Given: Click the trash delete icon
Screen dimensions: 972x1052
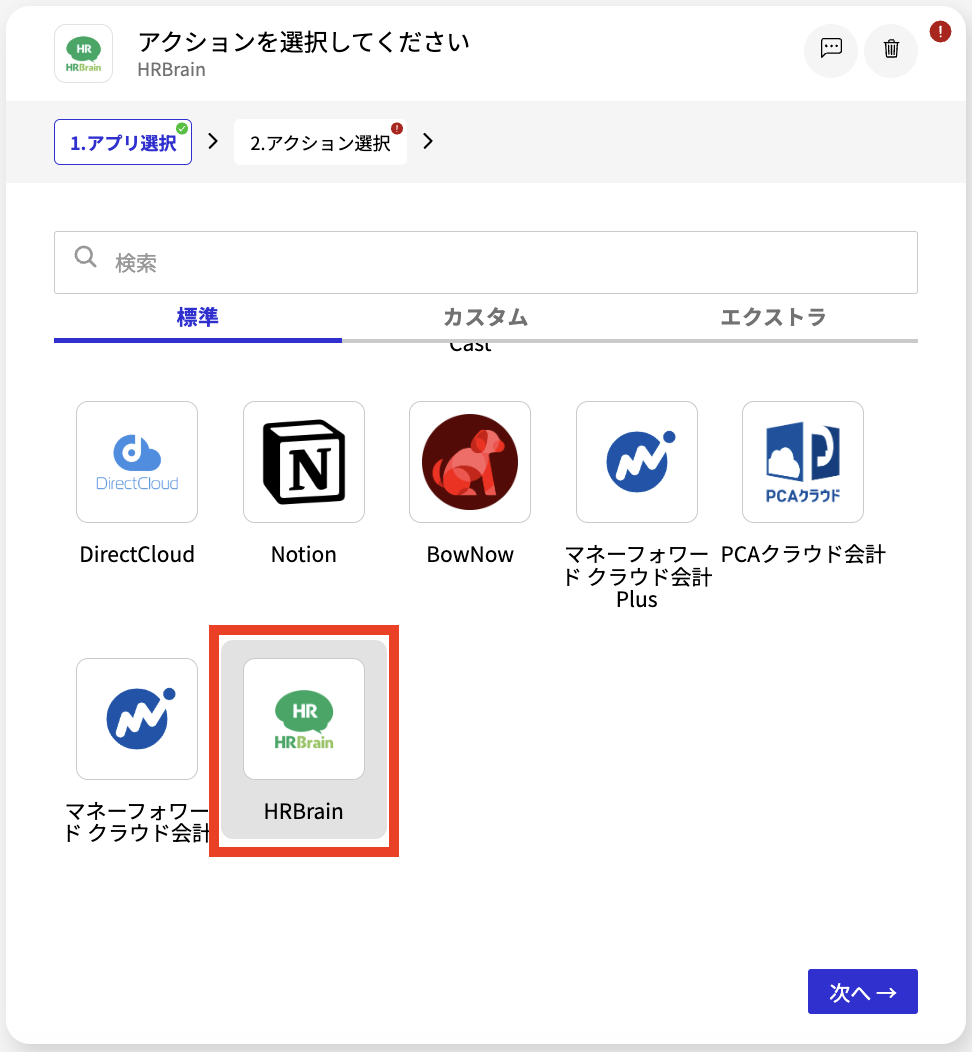Looking at the screenshot, I should [891, 50].
